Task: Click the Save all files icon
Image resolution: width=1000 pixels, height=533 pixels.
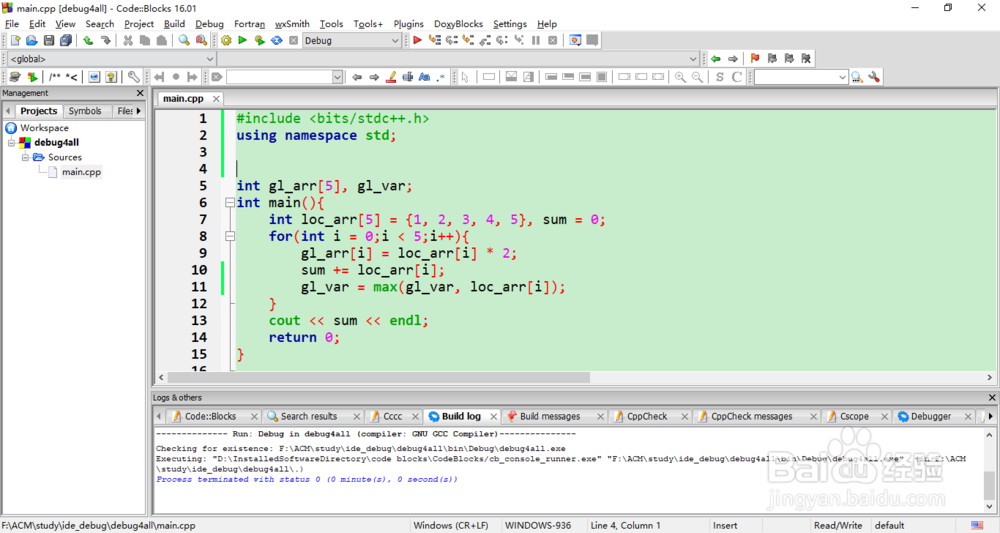Action: pyautogui.click(x=66, y=40)
